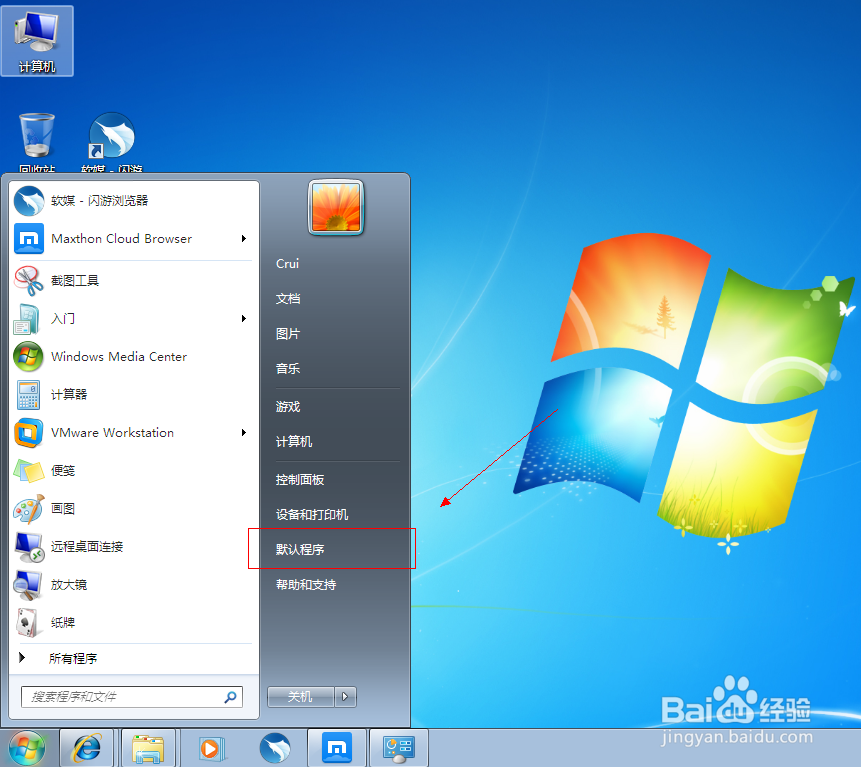Open 纸牌 solitaire game
This screenshot has height=767, width=861.
point(132,623)
